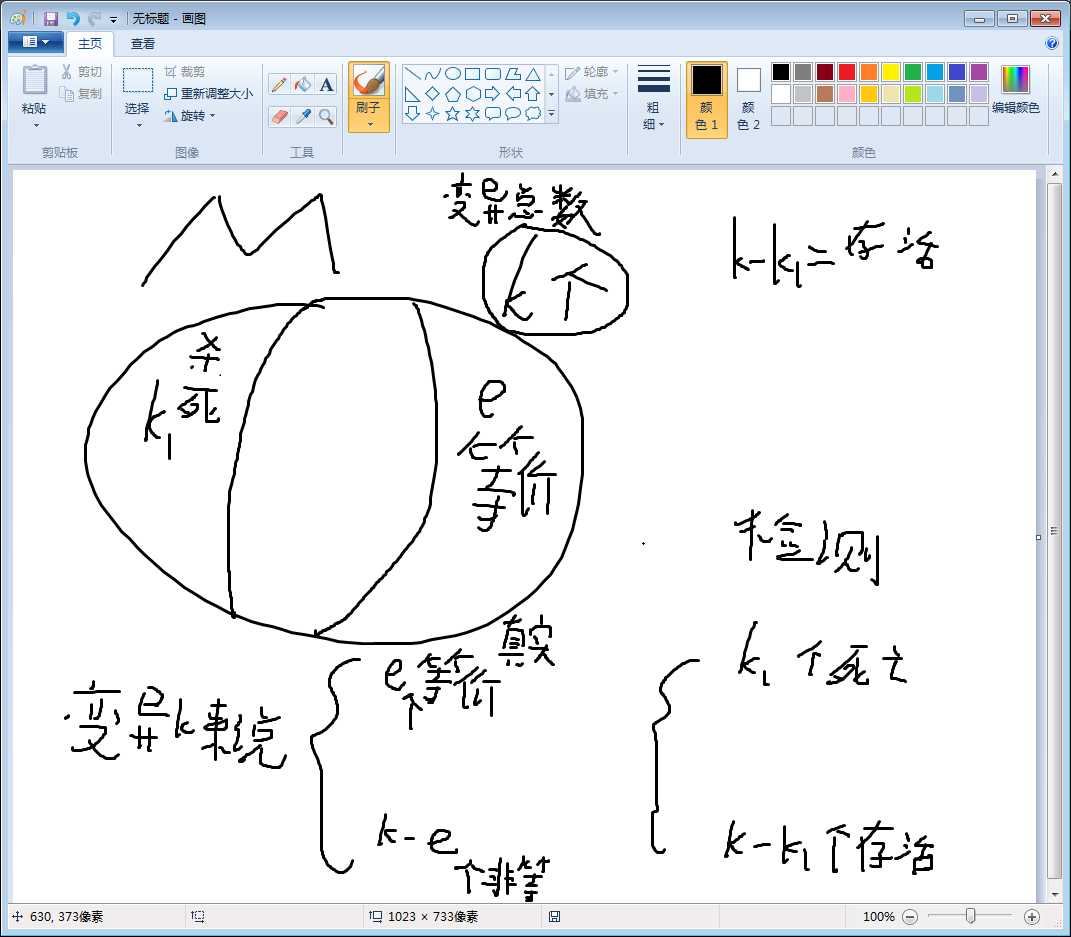Select the Curve shape
Screen dimensions: 1071x937
[432, 74]
